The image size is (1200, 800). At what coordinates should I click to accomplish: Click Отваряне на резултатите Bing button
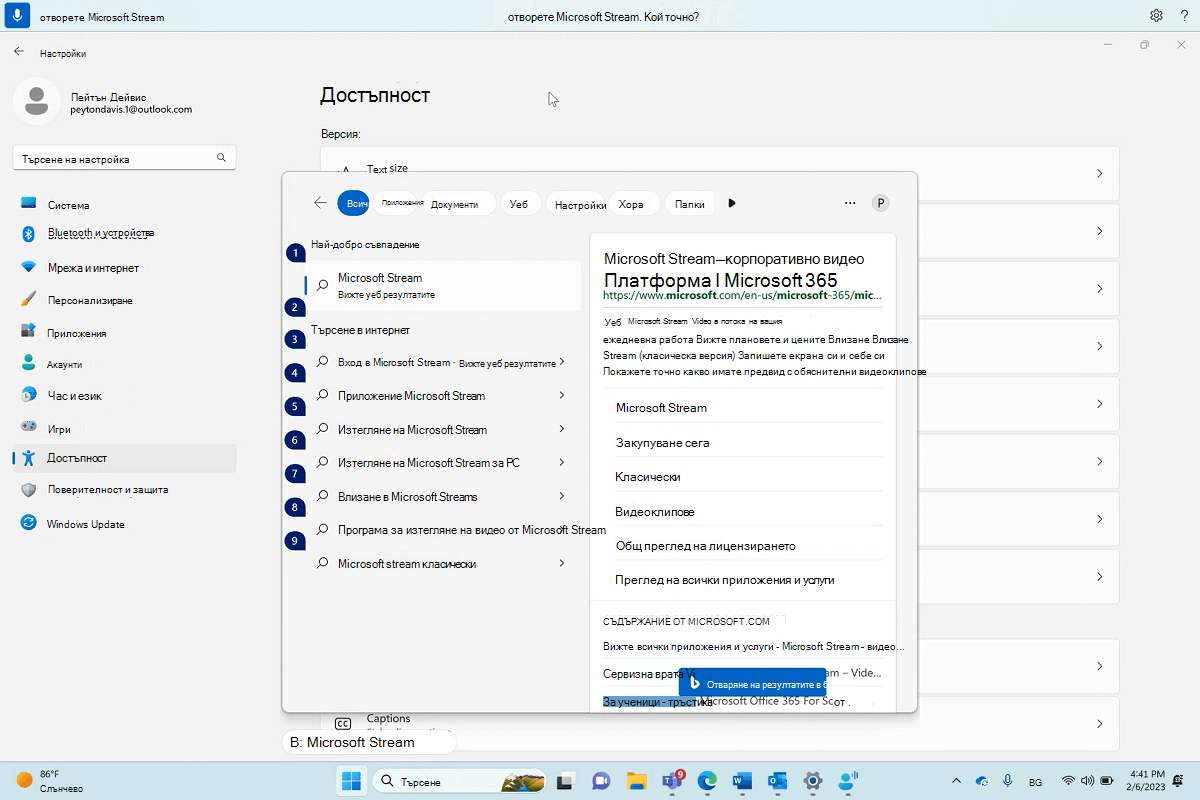(x=752, y=682)
